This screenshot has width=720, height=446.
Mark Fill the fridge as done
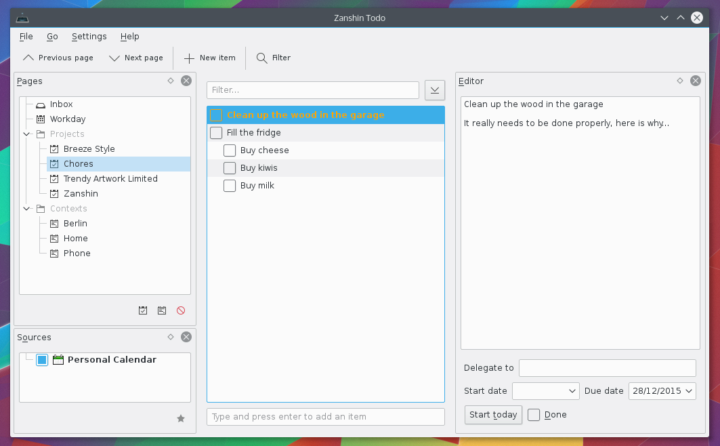coord(216,133)
